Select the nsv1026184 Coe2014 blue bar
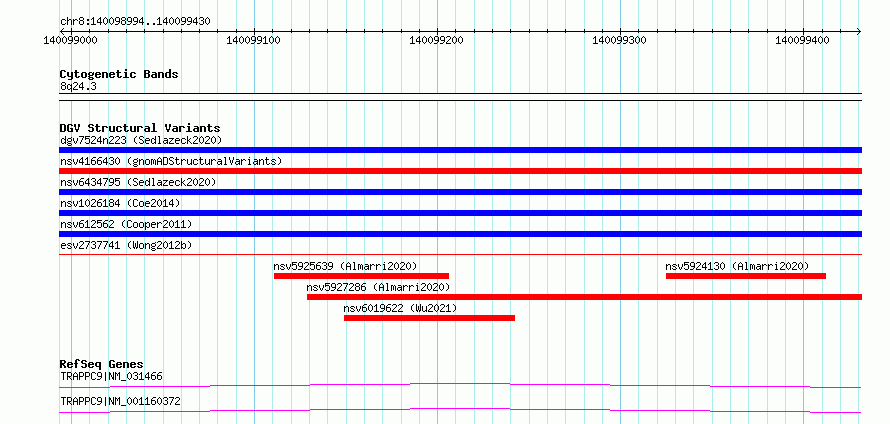This screenshot has height=424, width=890. (x=460, y=213)
